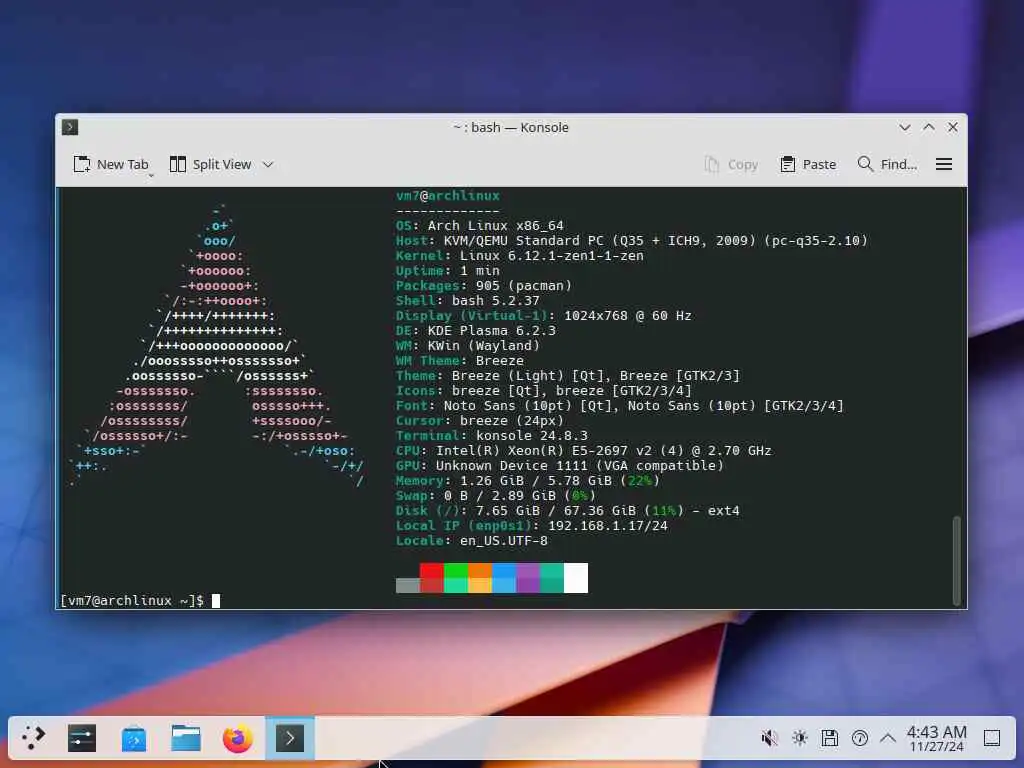Image resolution: width=1024 pixels, height=768 pixels.
Task: Minimize the Konsole window
Action: click(x=904, y=127)
